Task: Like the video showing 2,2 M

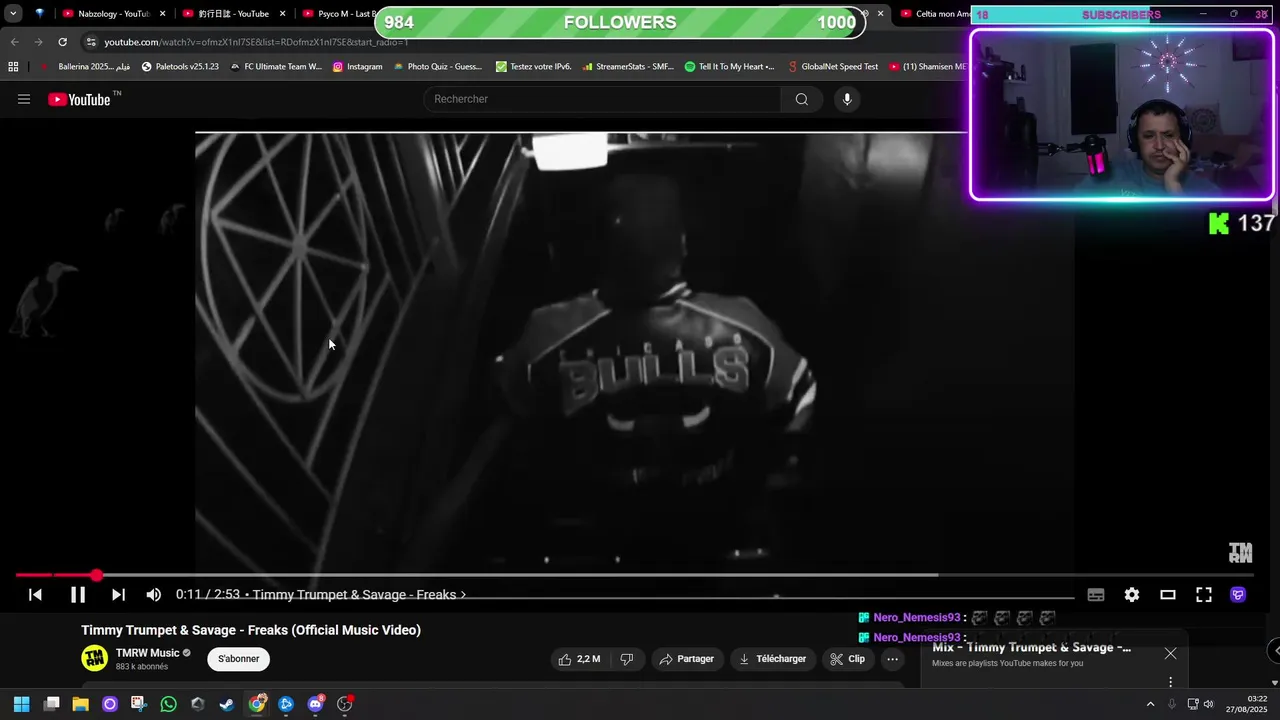Action: coord(580,659)
